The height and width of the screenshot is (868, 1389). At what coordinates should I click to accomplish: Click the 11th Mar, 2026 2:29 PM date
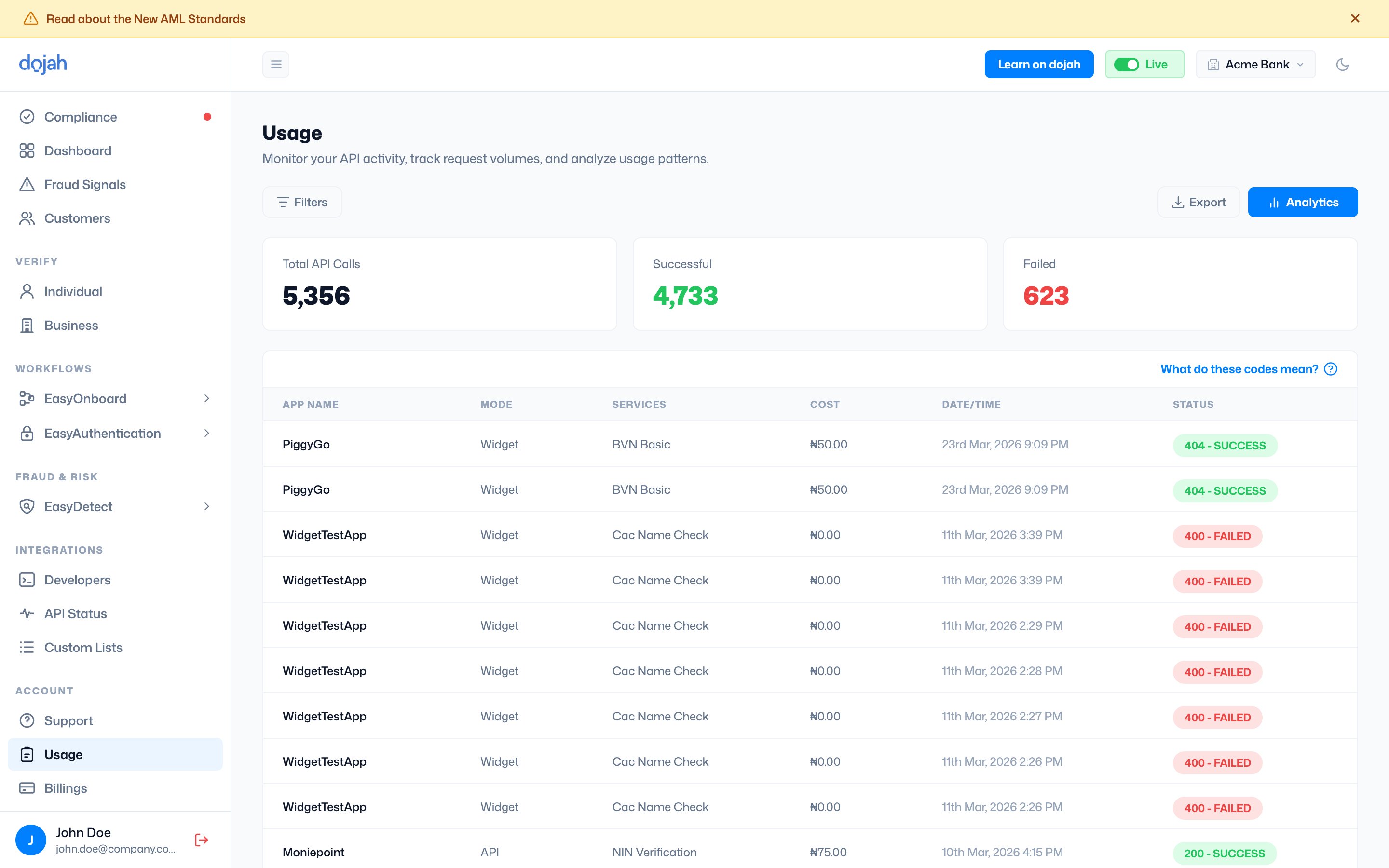1002,626
